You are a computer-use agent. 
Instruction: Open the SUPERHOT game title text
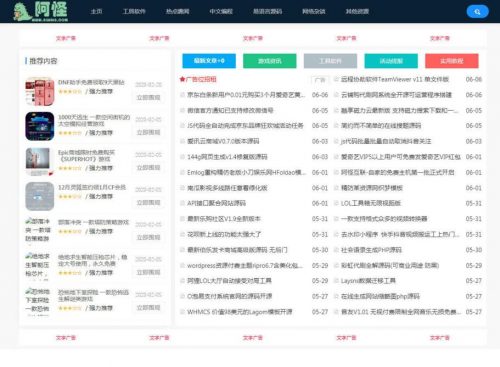point(86,156)
